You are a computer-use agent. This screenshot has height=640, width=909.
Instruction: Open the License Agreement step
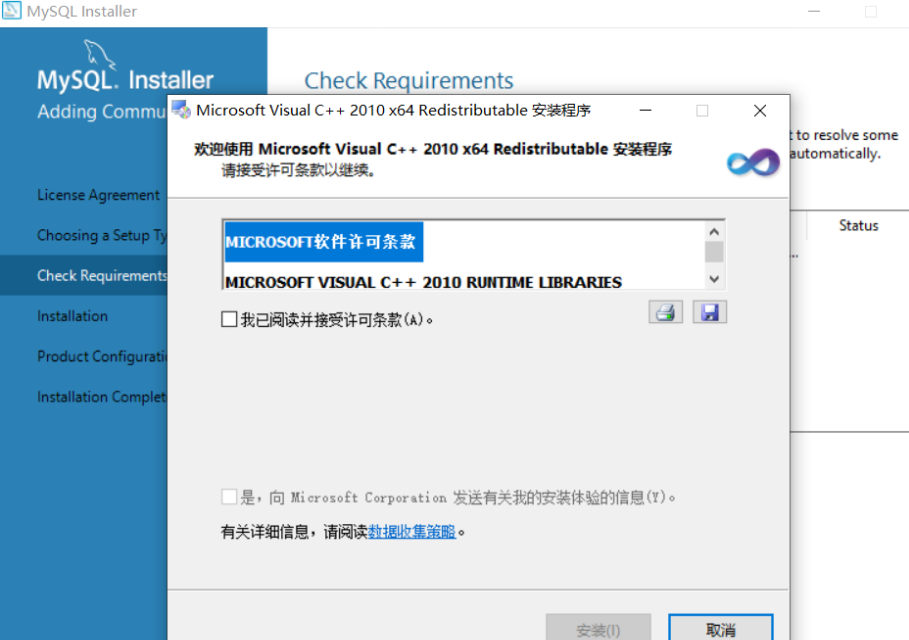(98, 195)
